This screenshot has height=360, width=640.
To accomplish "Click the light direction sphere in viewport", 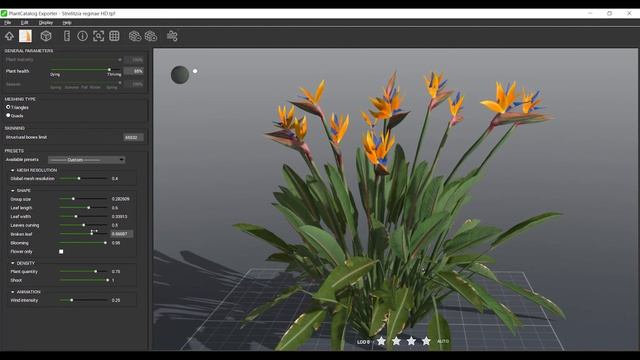I will 180,75.
